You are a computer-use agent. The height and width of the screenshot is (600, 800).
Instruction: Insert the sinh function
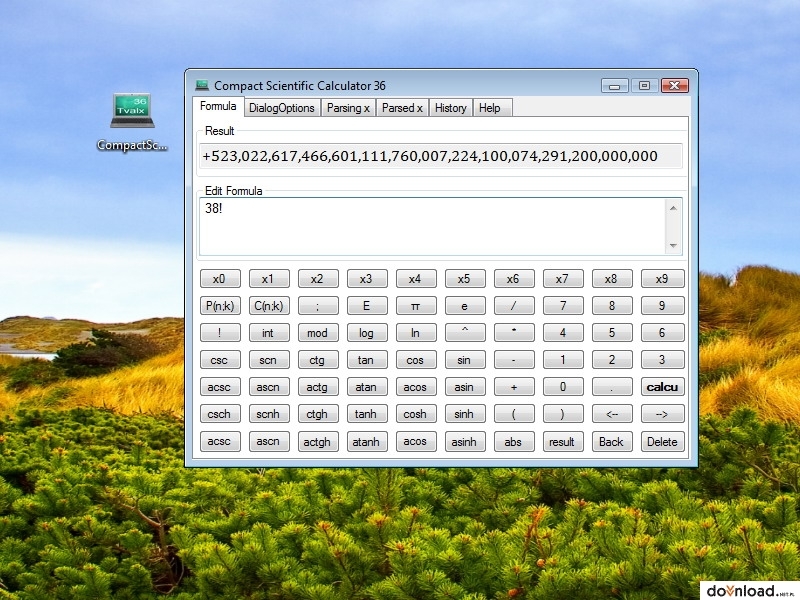pyautogui.click(x=465, y=414)
